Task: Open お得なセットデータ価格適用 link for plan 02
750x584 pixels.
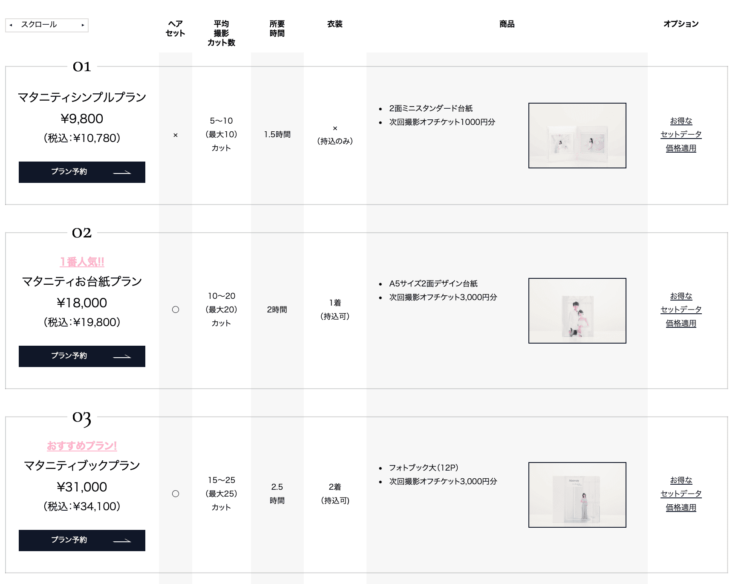Action: 681,309
